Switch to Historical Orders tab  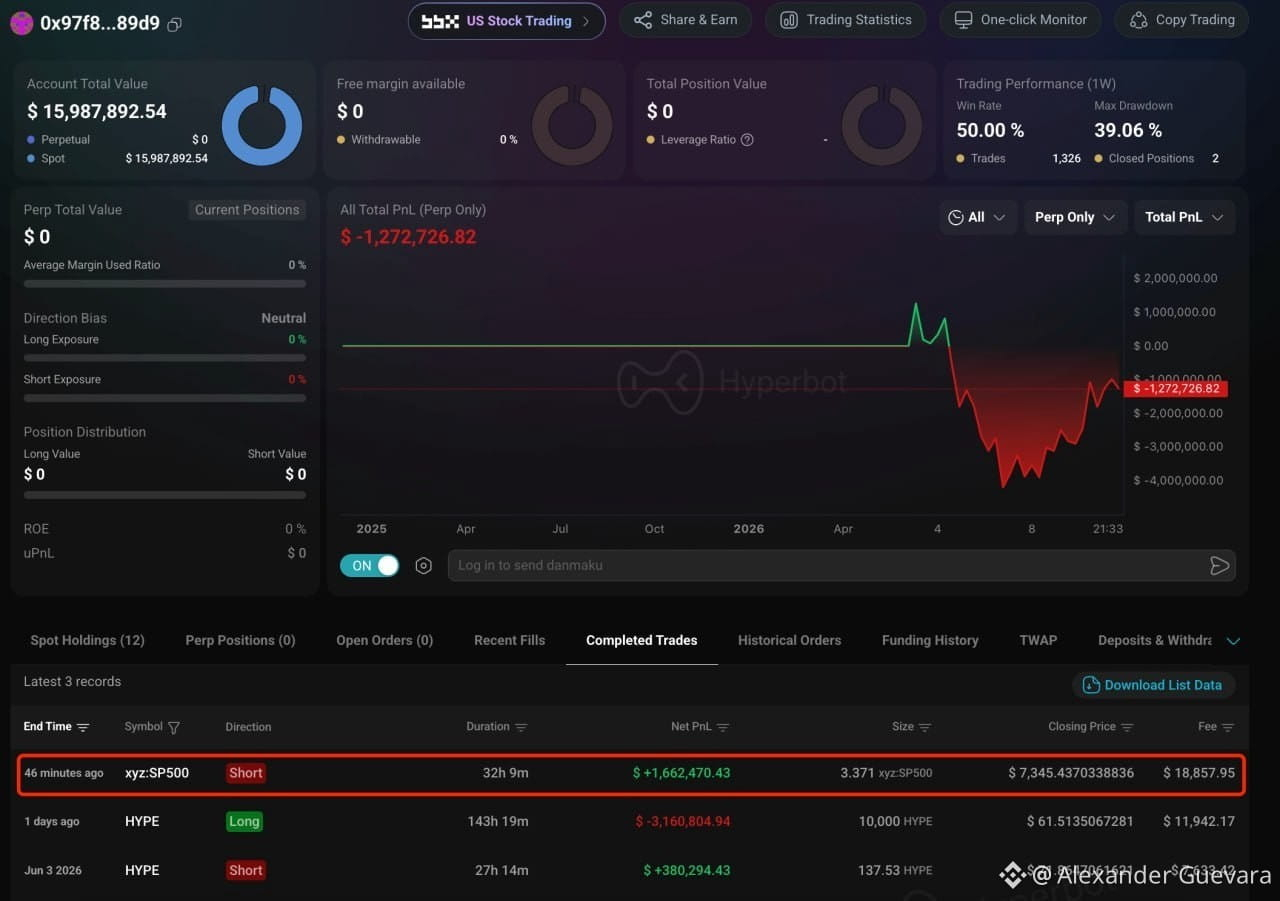click(789, 640)
